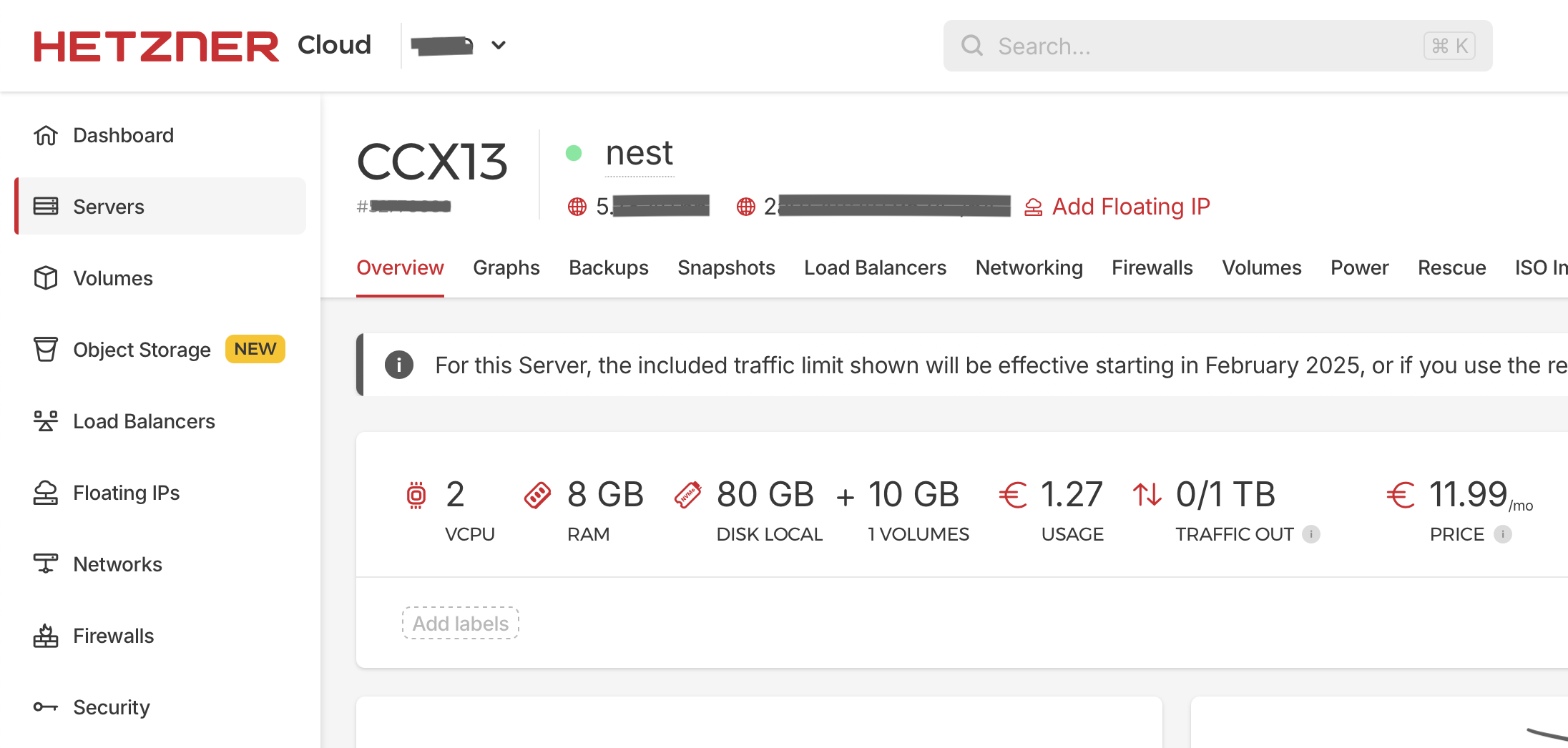Click the server name 'nest' to rename
1568x748 pixels.
pyautogui.click(x=639, y=154)
